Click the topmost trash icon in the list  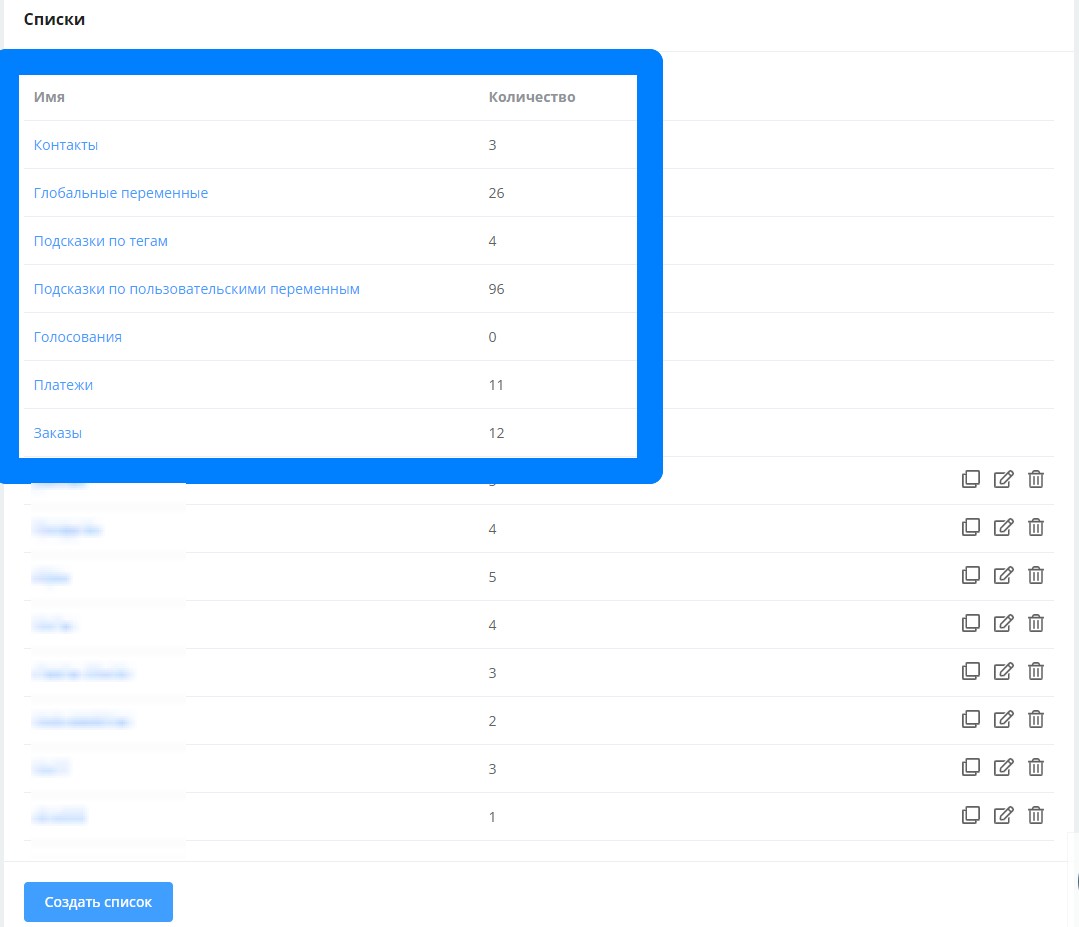[x=1036, y=479]
